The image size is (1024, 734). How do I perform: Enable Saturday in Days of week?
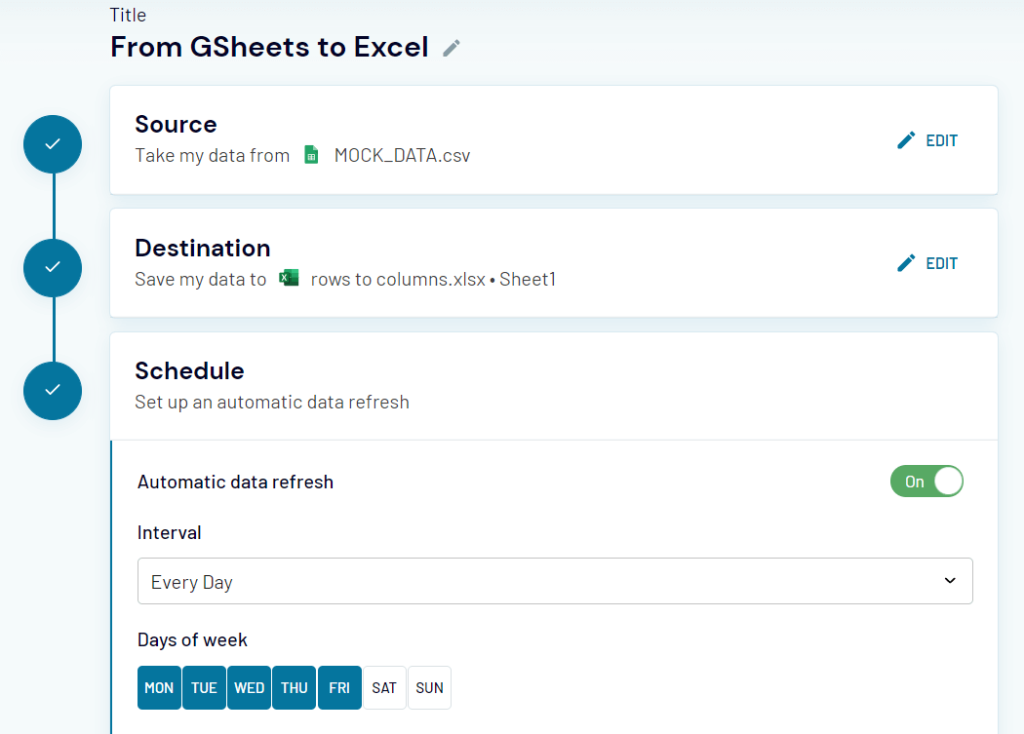pos(384,687)
